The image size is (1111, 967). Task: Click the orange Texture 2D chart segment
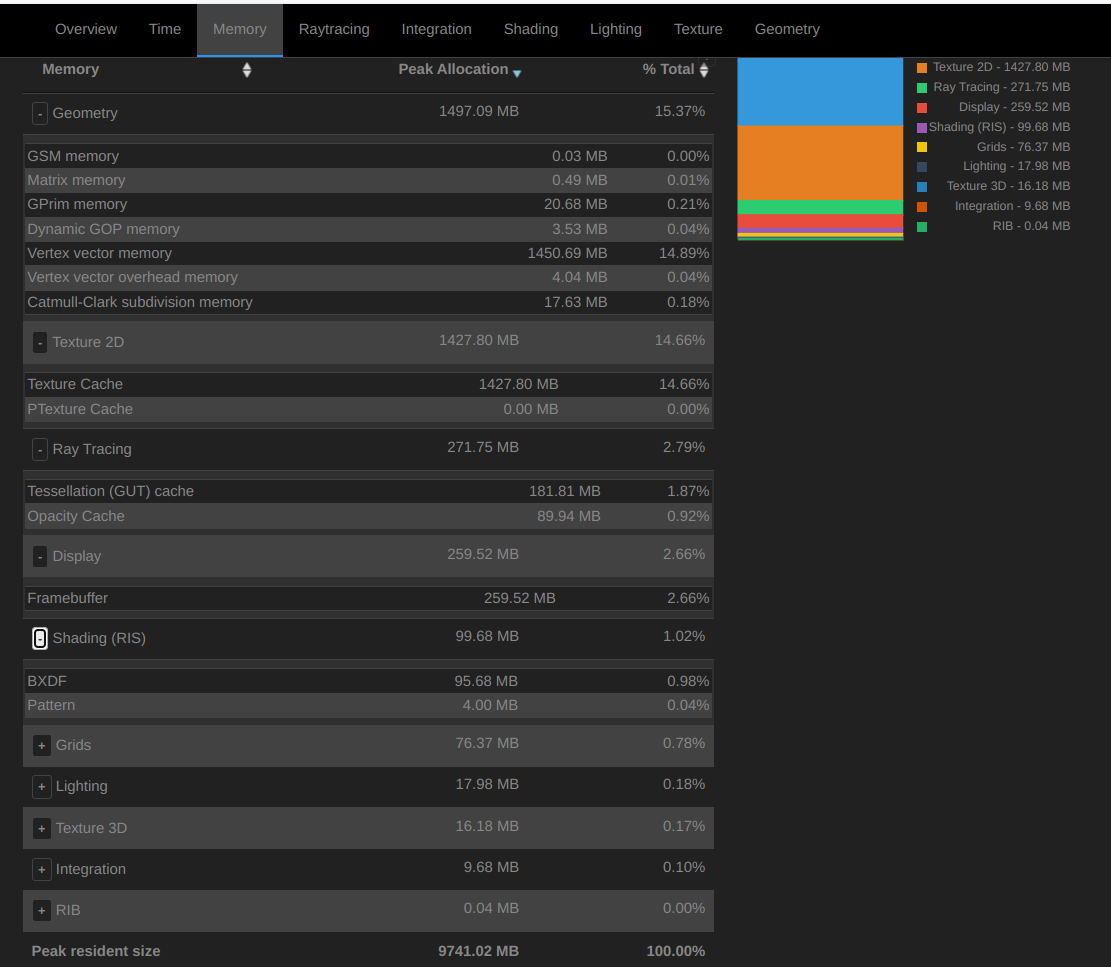pyautogui.click(x=820, y=162)
